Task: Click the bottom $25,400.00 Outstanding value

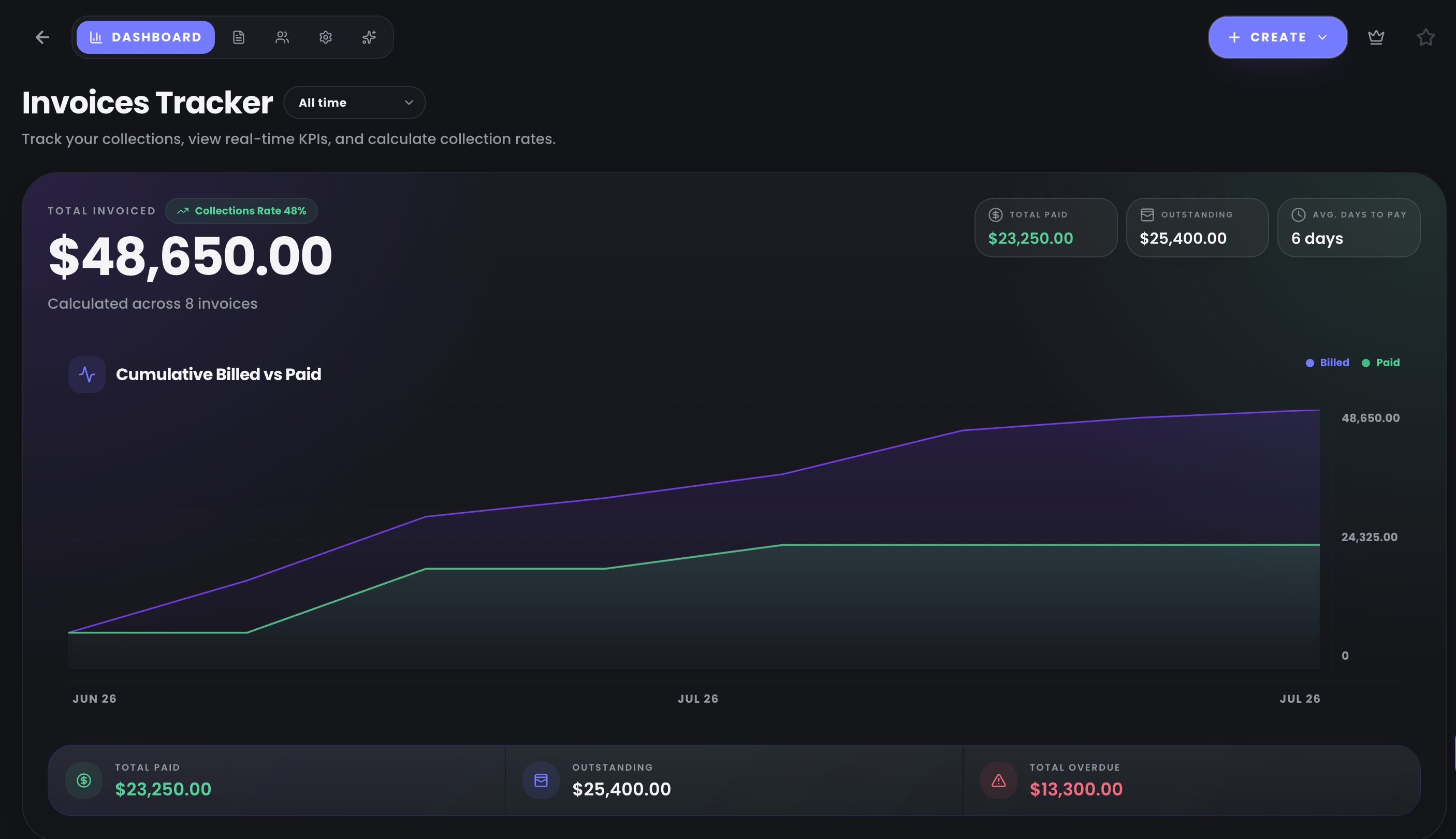Action: click(x=621, y=789)
